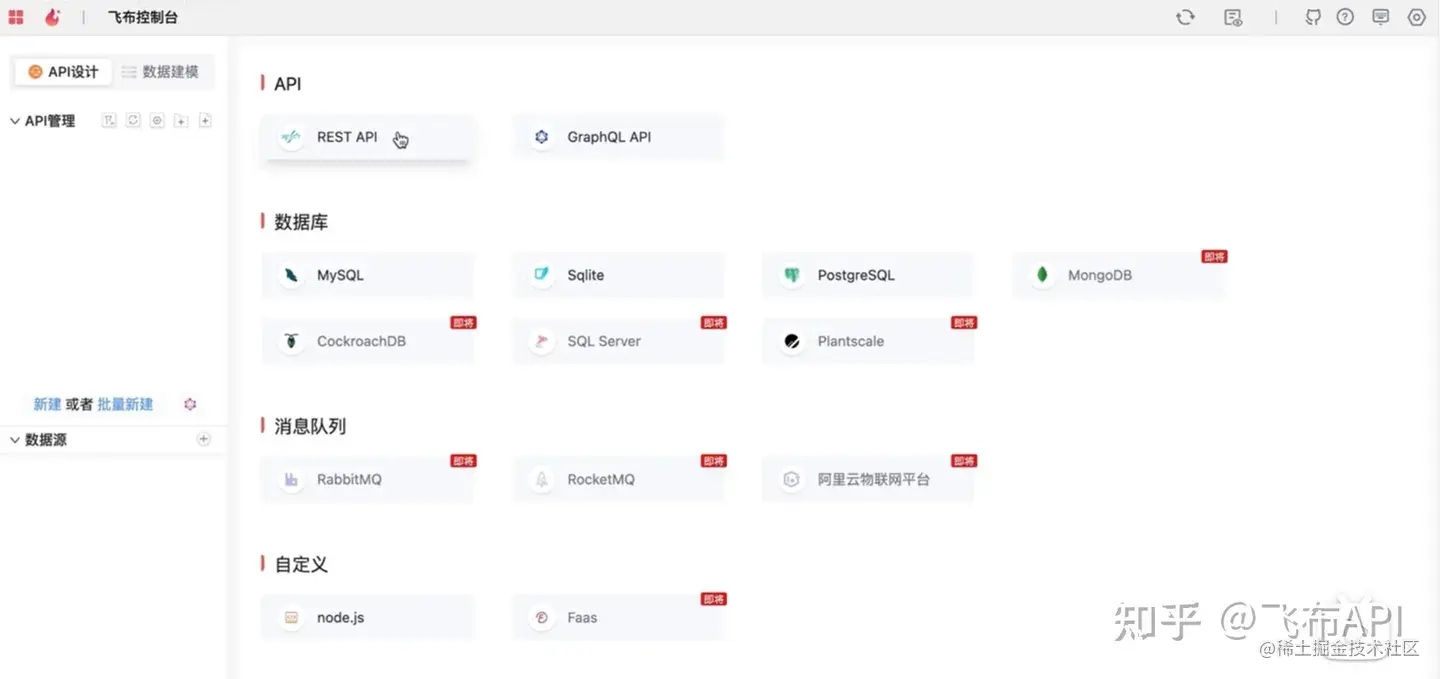Choose the 阿里云物联网平台 label text
The image size is (1440, 679).
(874, 479)
